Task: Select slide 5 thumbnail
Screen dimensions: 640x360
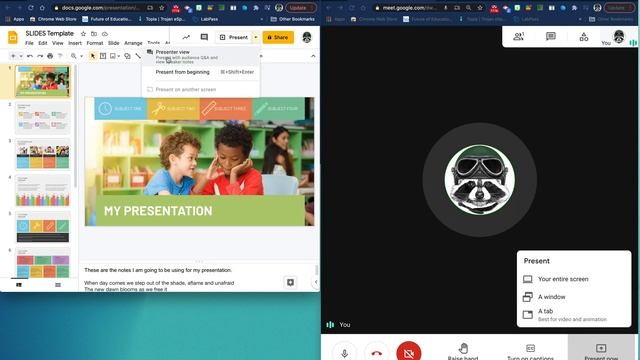Action: (x=42, y=227)
